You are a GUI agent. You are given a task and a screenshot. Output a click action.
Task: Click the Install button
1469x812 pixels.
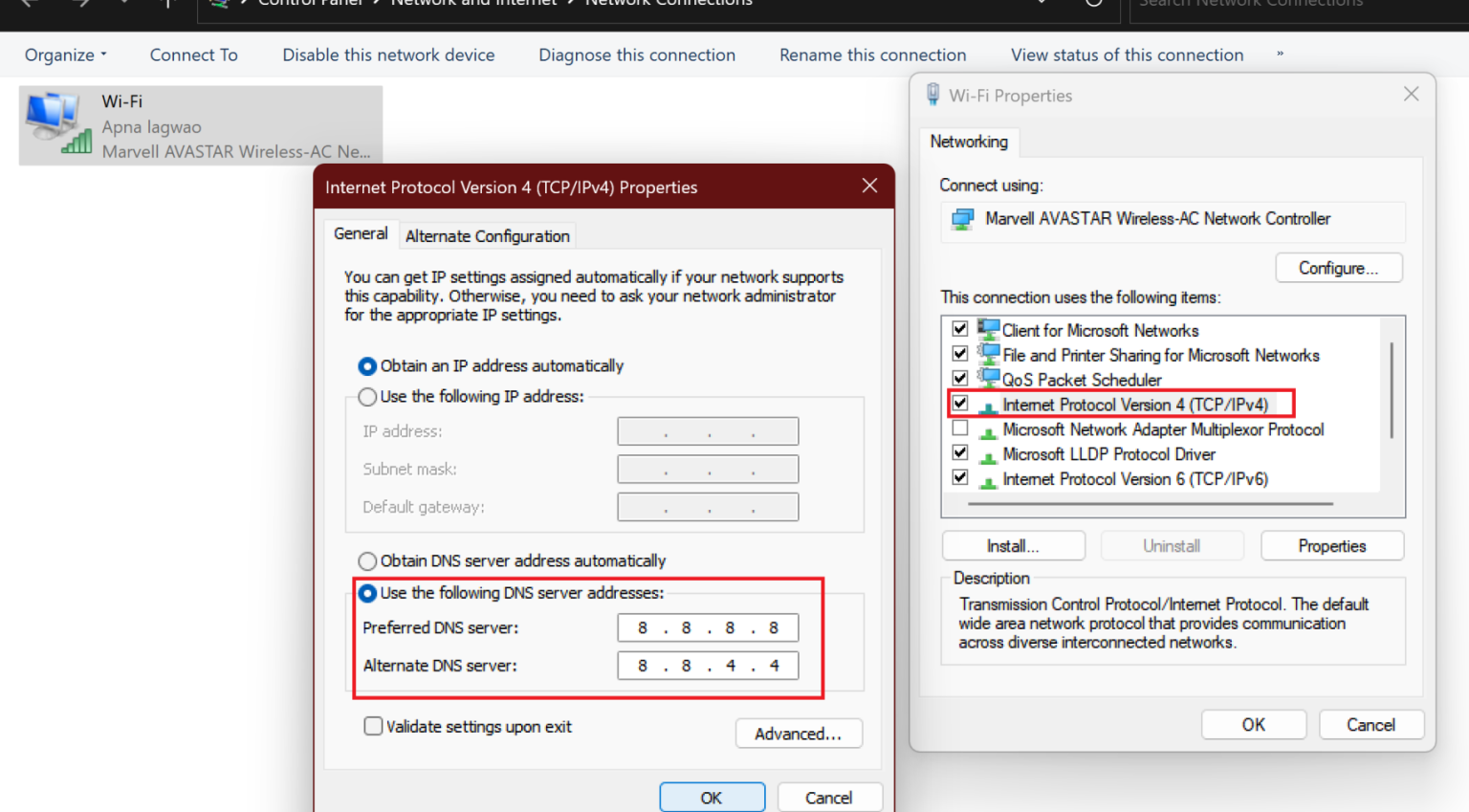tap(1014, 546)
